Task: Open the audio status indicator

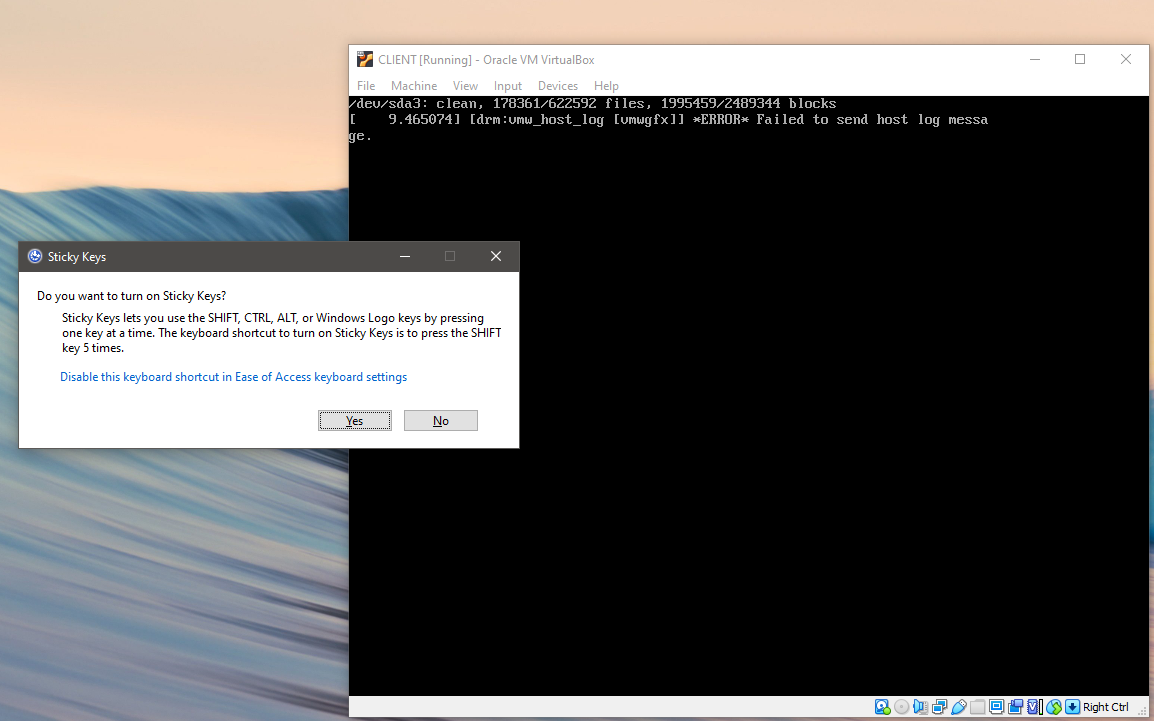Action: pos(921,707)
